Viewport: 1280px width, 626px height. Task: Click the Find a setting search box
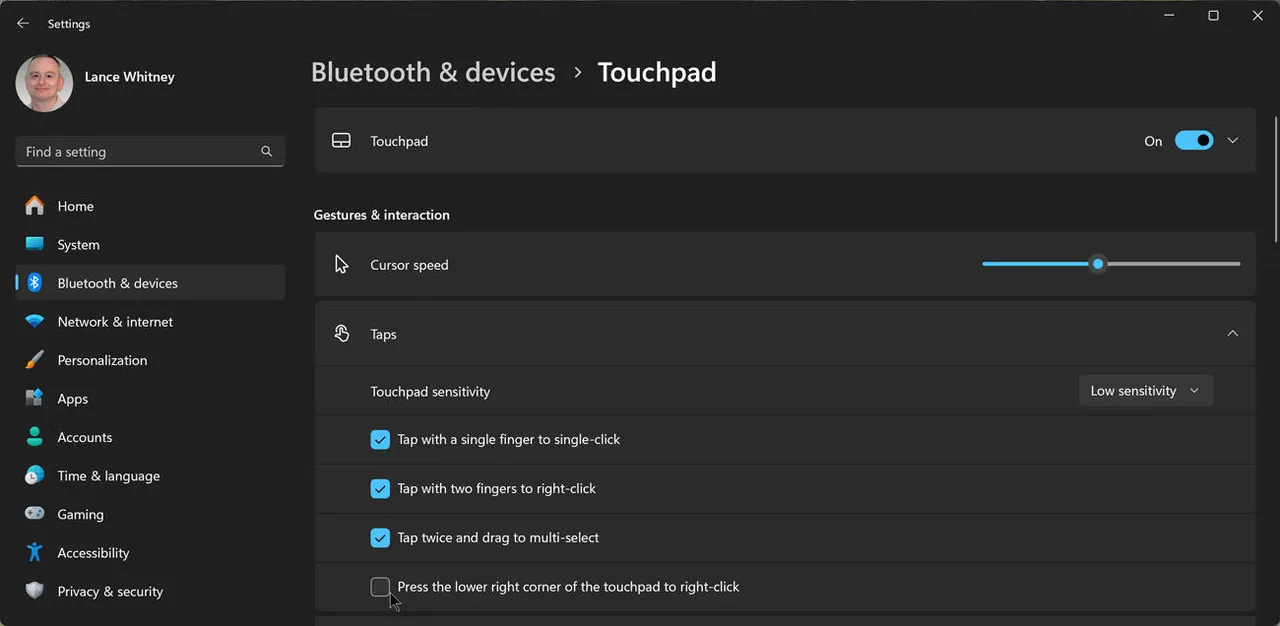[150, 151]
